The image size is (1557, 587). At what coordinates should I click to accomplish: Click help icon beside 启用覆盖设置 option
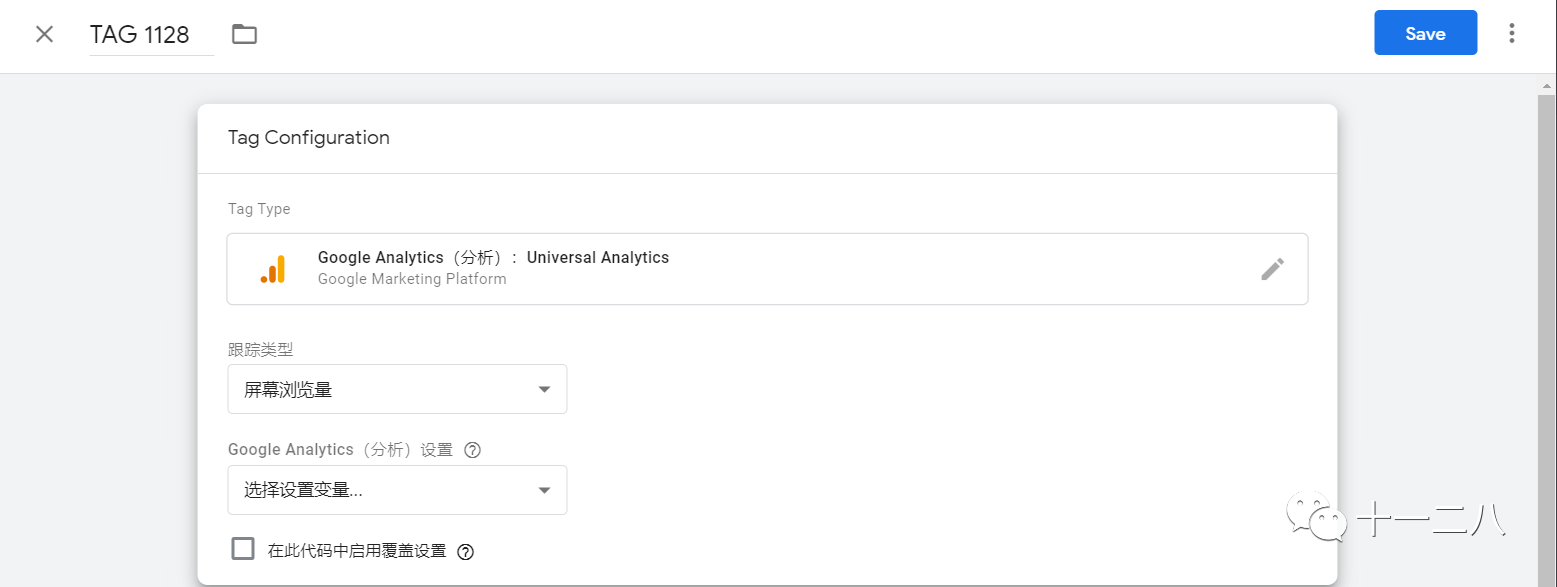coord(465,550)
